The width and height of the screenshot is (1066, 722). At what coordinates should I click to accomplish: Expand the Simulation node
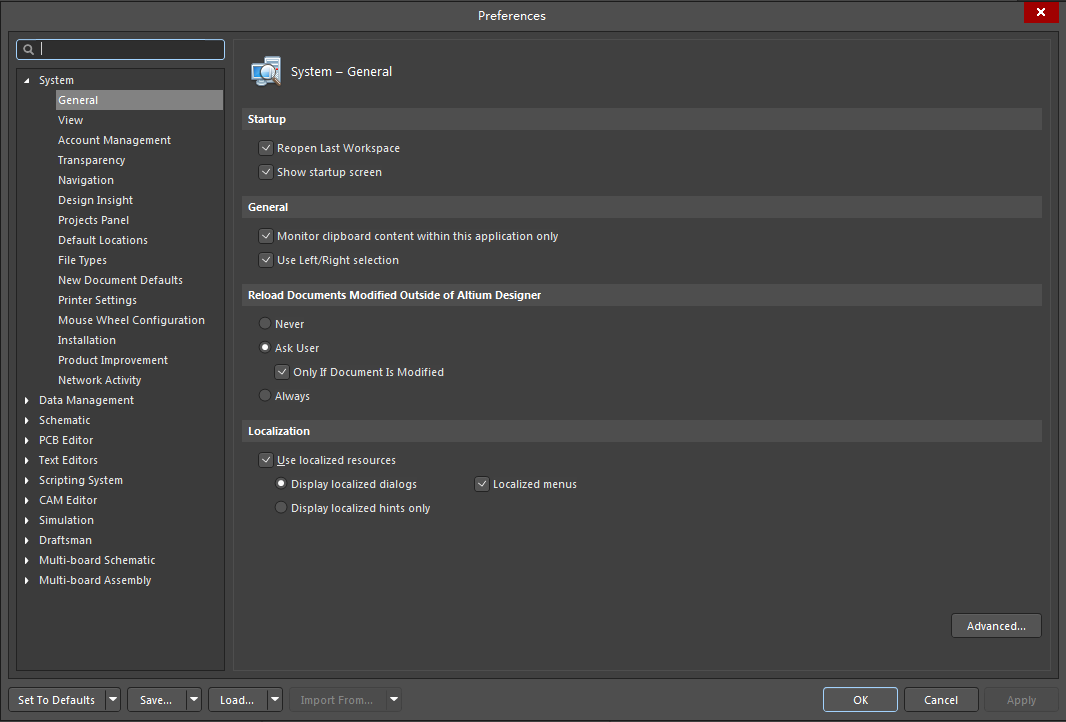(x=27, y=520)
